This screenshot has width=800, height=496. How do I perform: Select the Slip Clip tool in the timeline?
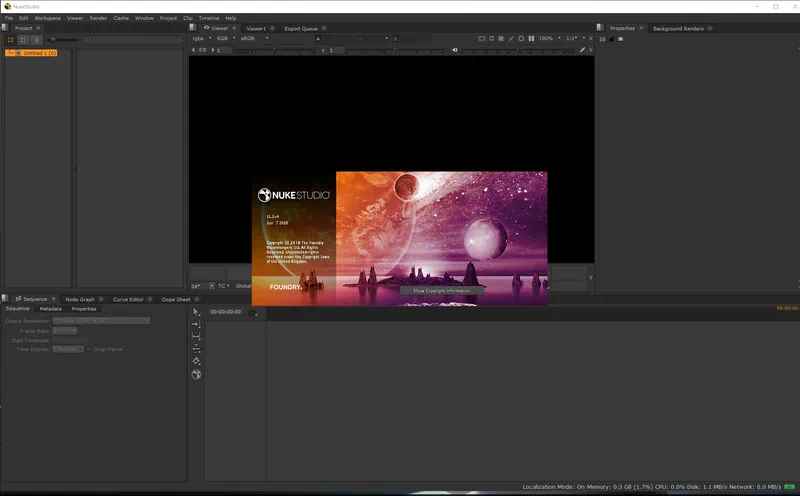click(x=196, y=336)
